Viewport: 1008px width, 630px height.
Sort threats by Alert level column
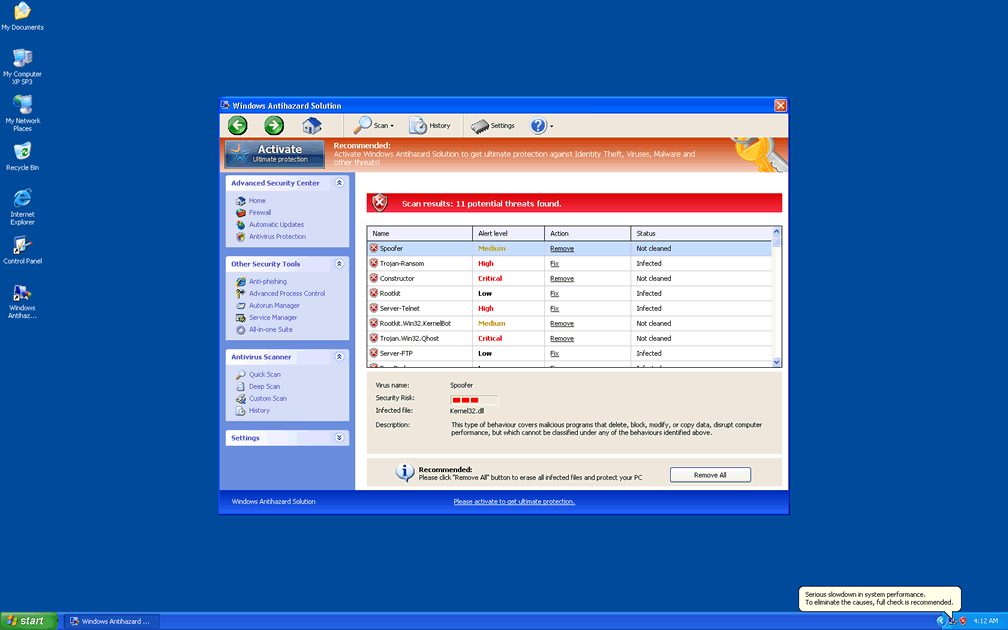[508, 233]
